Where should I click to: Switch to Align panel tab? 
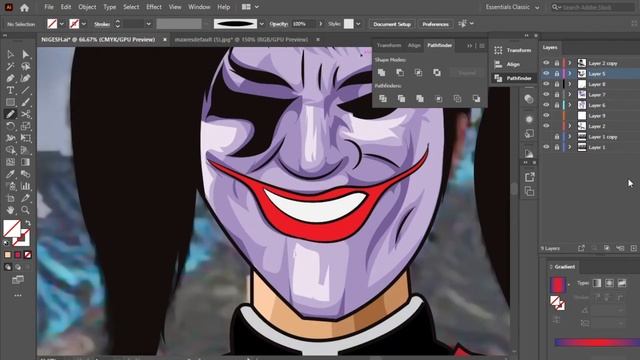click(414, 45)
